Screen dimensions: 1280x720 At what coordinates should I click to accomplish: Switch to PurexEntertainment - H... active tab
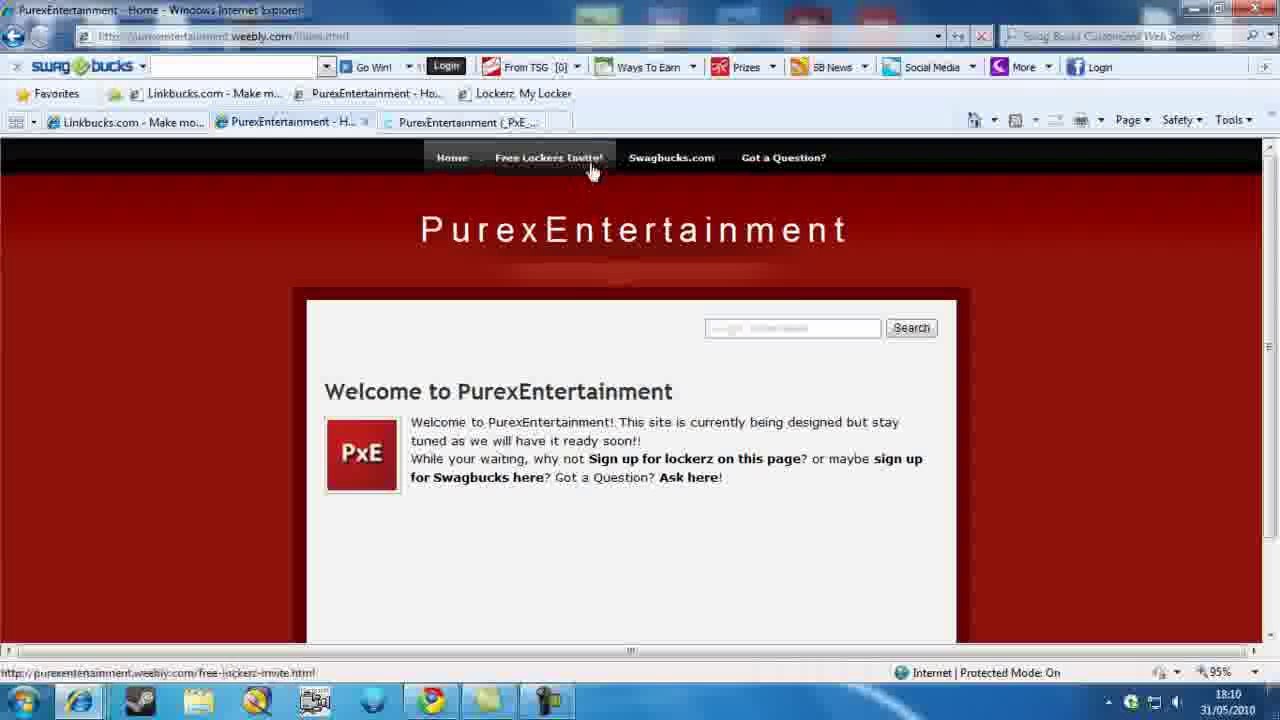point(292,122)
